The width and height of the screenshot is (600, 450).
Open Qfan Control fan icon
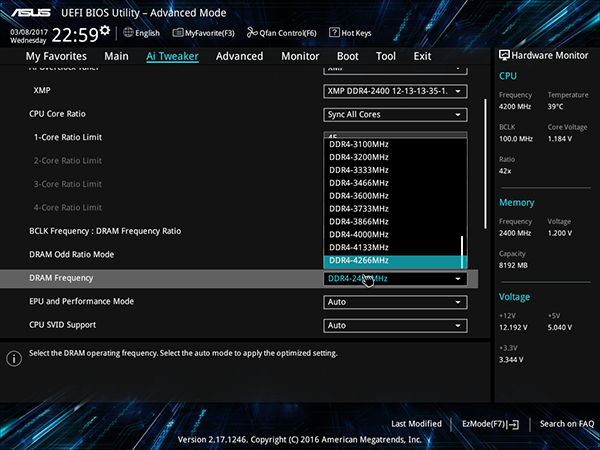click(252, 33)
